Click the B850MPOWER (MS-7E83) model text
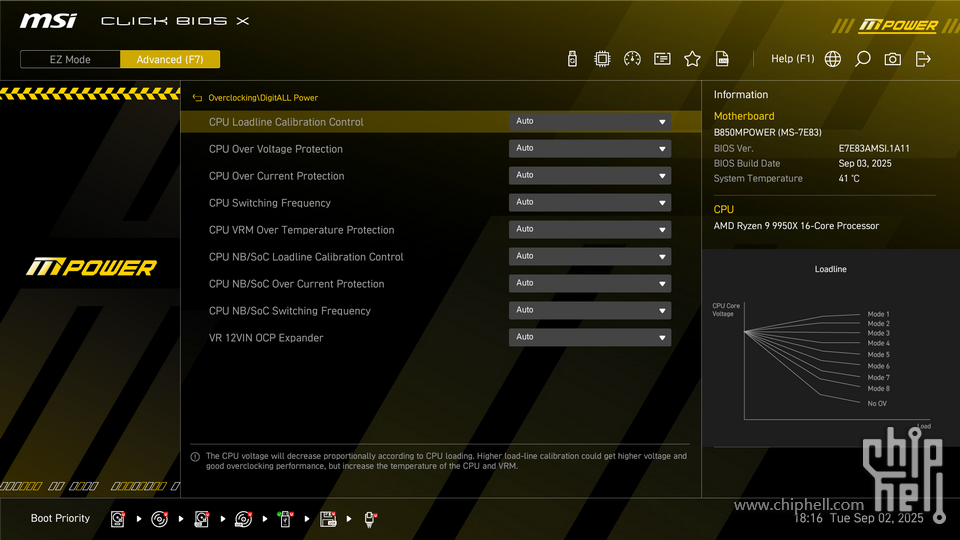Screen dimensions: 960x540 pyautogui.click(x=767, y=132)
